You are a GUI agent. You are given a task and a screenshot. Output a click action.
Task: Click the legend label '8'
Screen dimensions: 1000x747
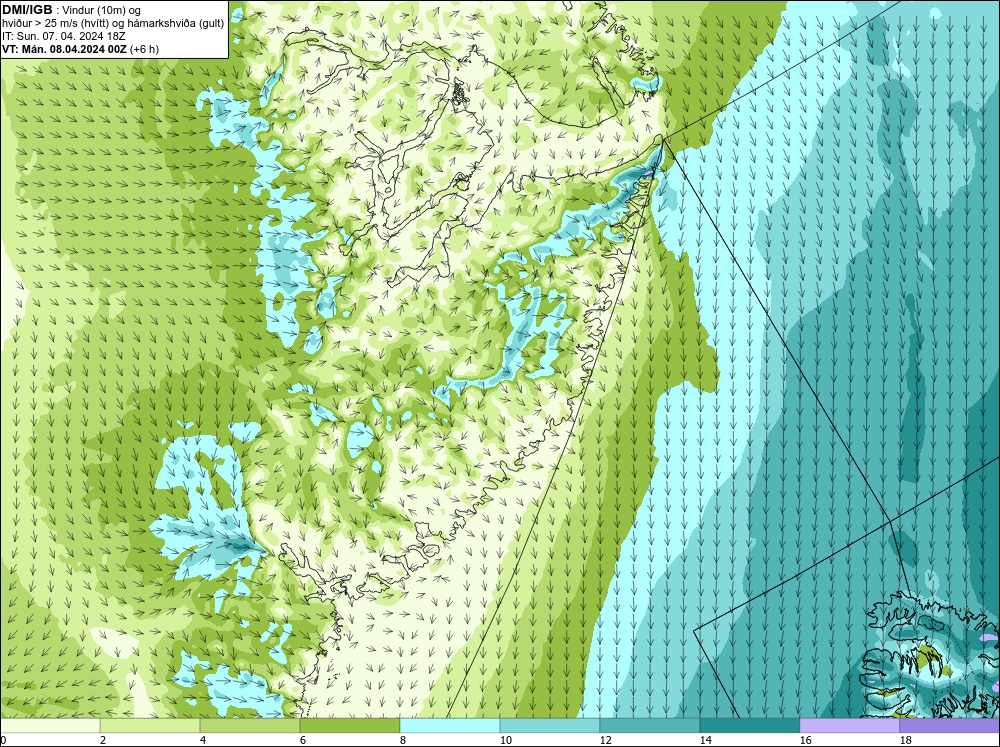click(403, 740)
